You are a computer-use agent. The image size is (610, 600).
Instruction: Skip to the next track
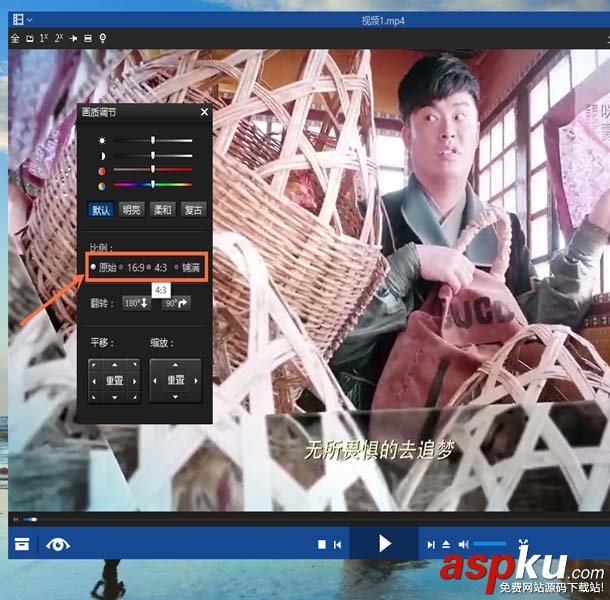[431, 545]
